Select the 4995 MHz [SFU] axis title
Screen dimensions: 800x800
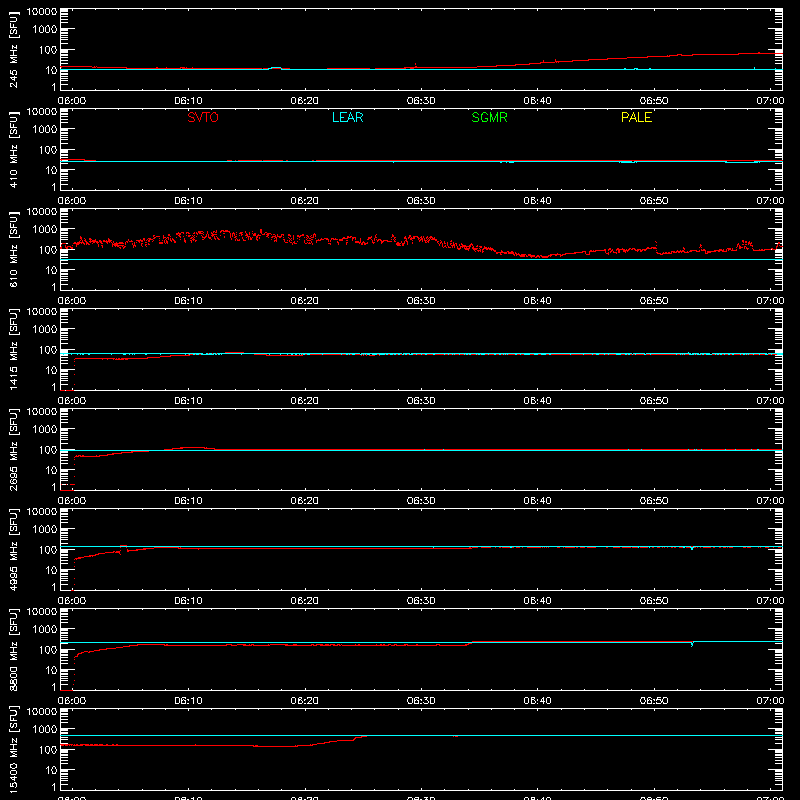tap(14, 549)
